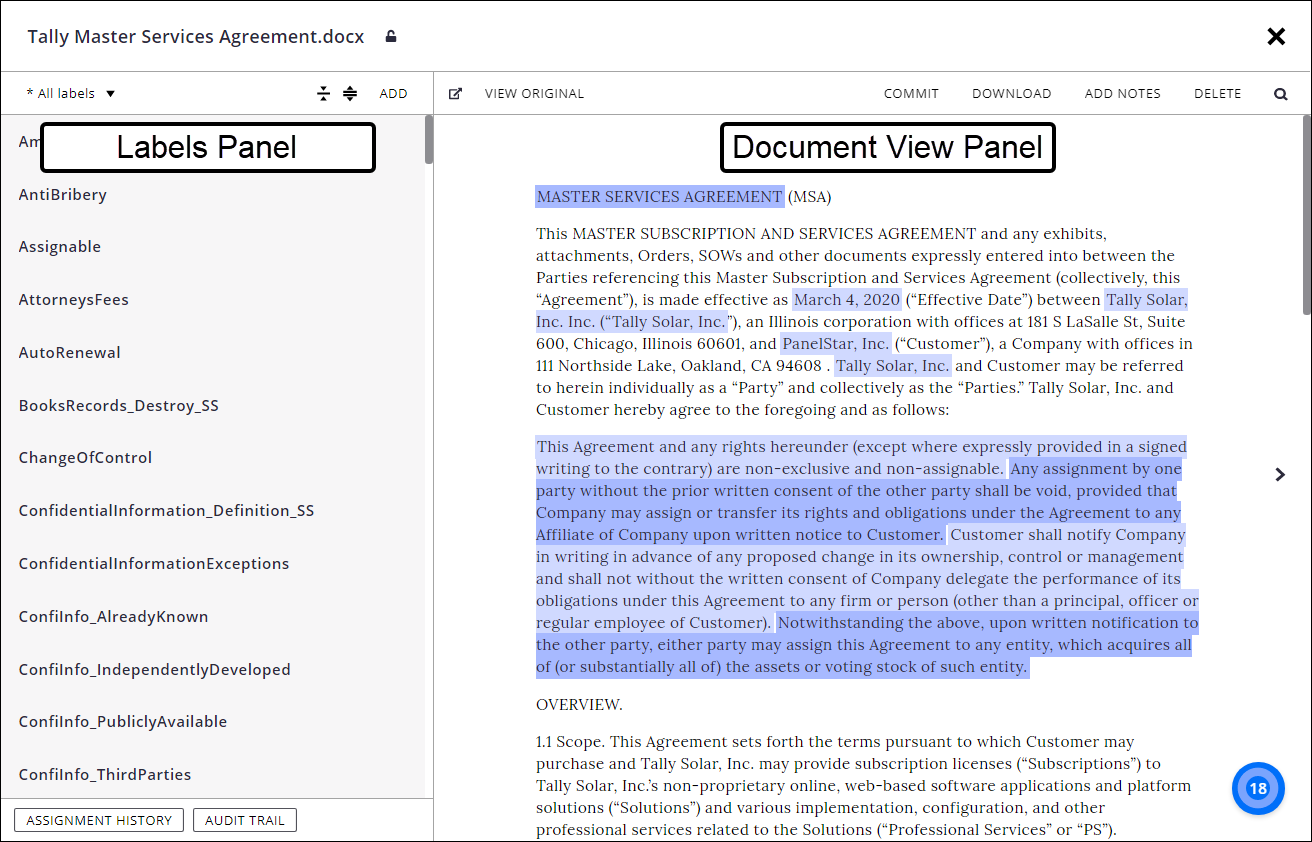Open document search with the magnifier icon
This screenshot has height=842, width=1312.
coord(1281,92)
